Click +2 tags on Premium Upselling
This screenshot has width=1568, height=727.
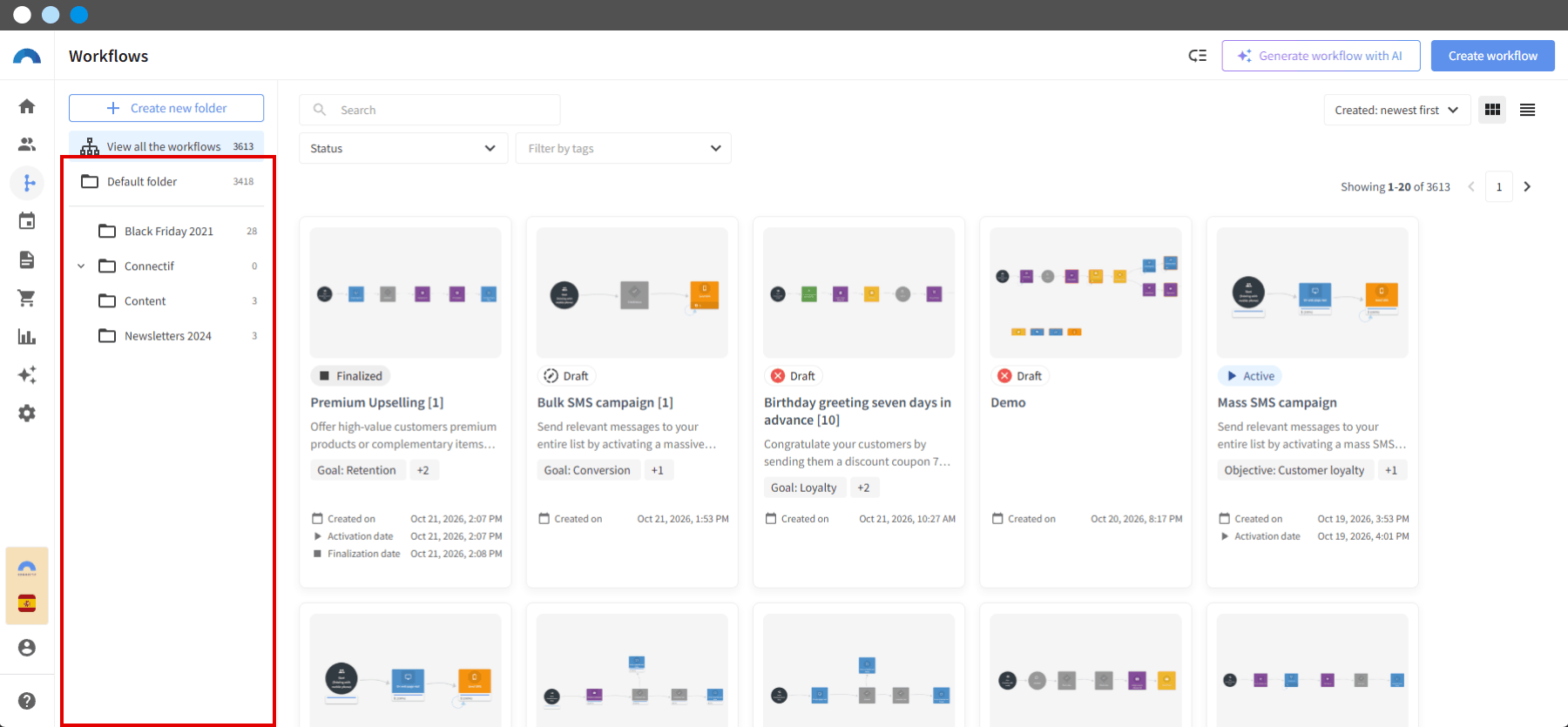click(422, 470)
